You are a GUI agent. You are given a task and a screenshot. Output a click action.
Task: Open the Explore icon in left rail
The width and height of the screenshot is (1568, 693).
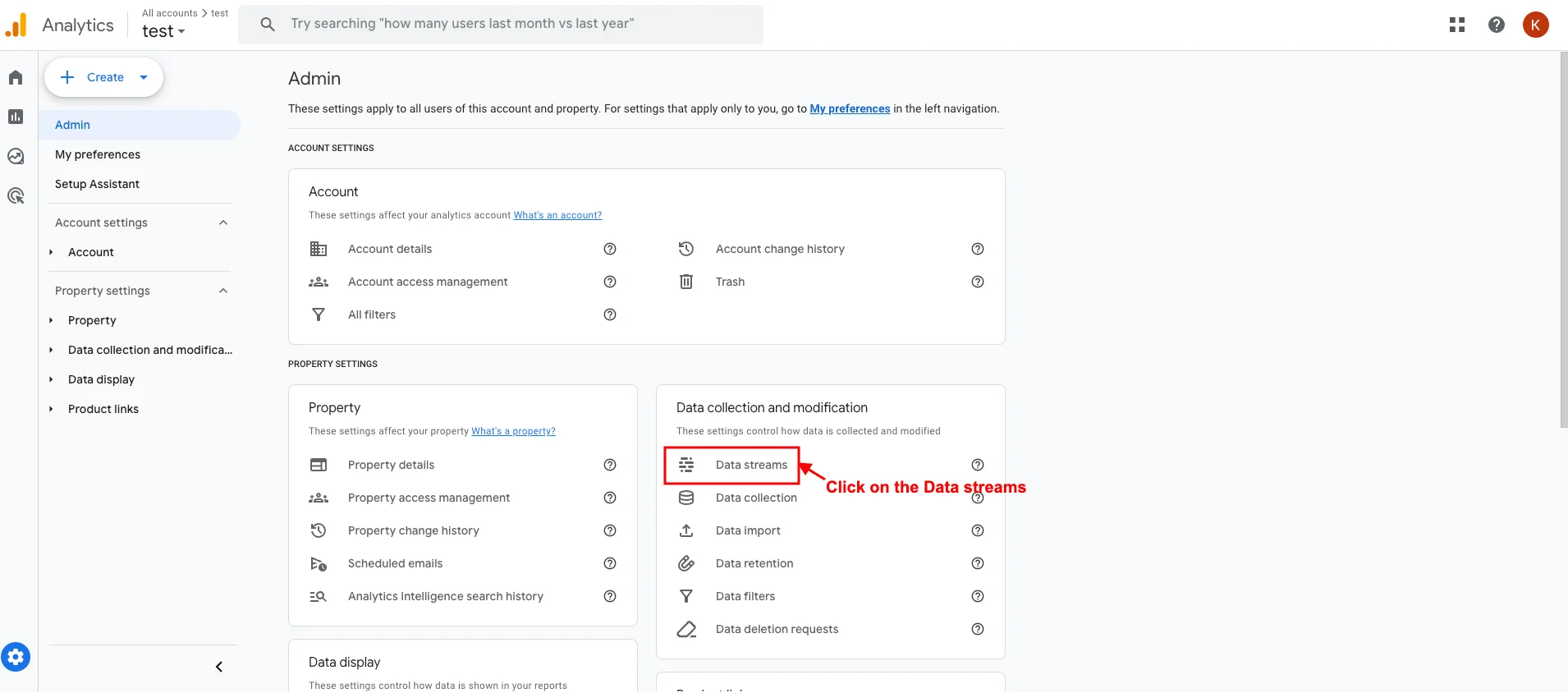16,156
